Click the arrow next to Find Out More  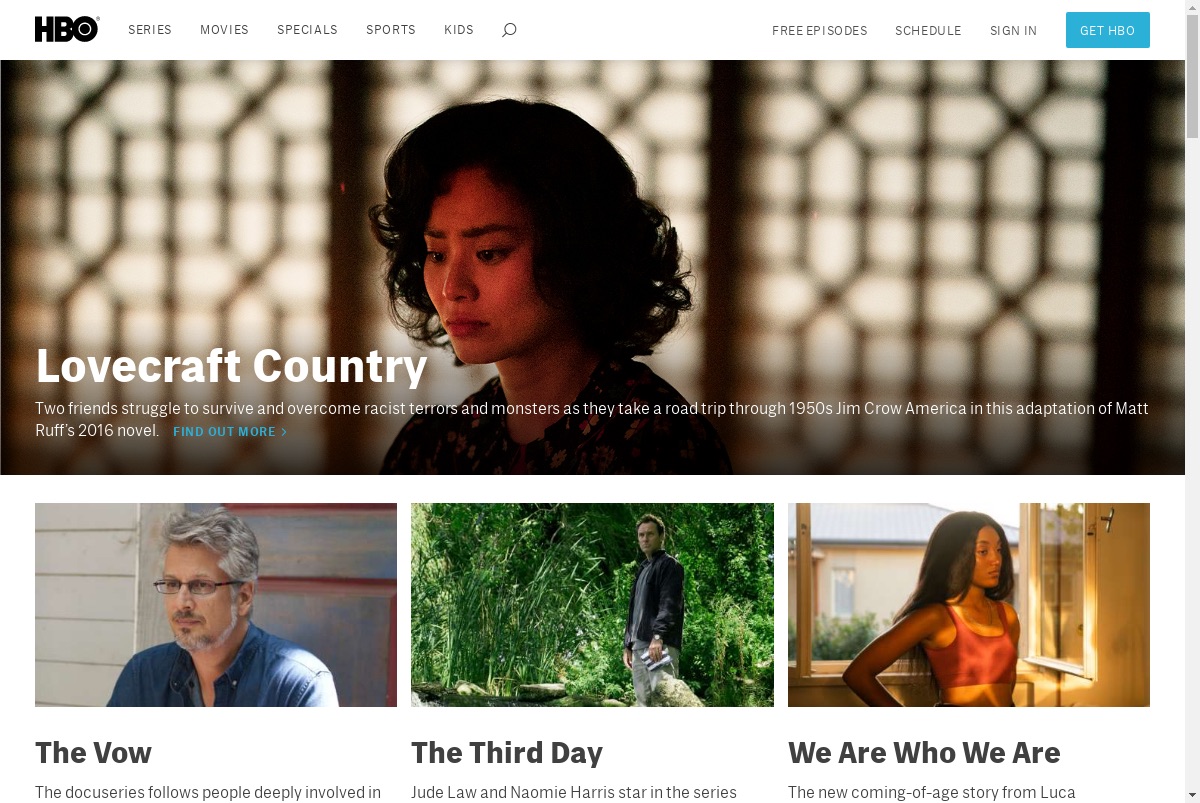pos(284,432)
